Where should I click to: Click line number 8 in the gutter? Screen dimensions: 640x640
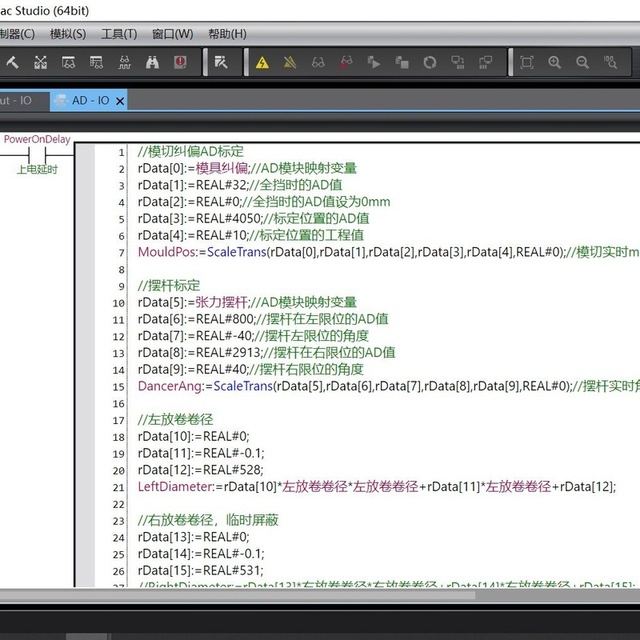pos(121,269)
